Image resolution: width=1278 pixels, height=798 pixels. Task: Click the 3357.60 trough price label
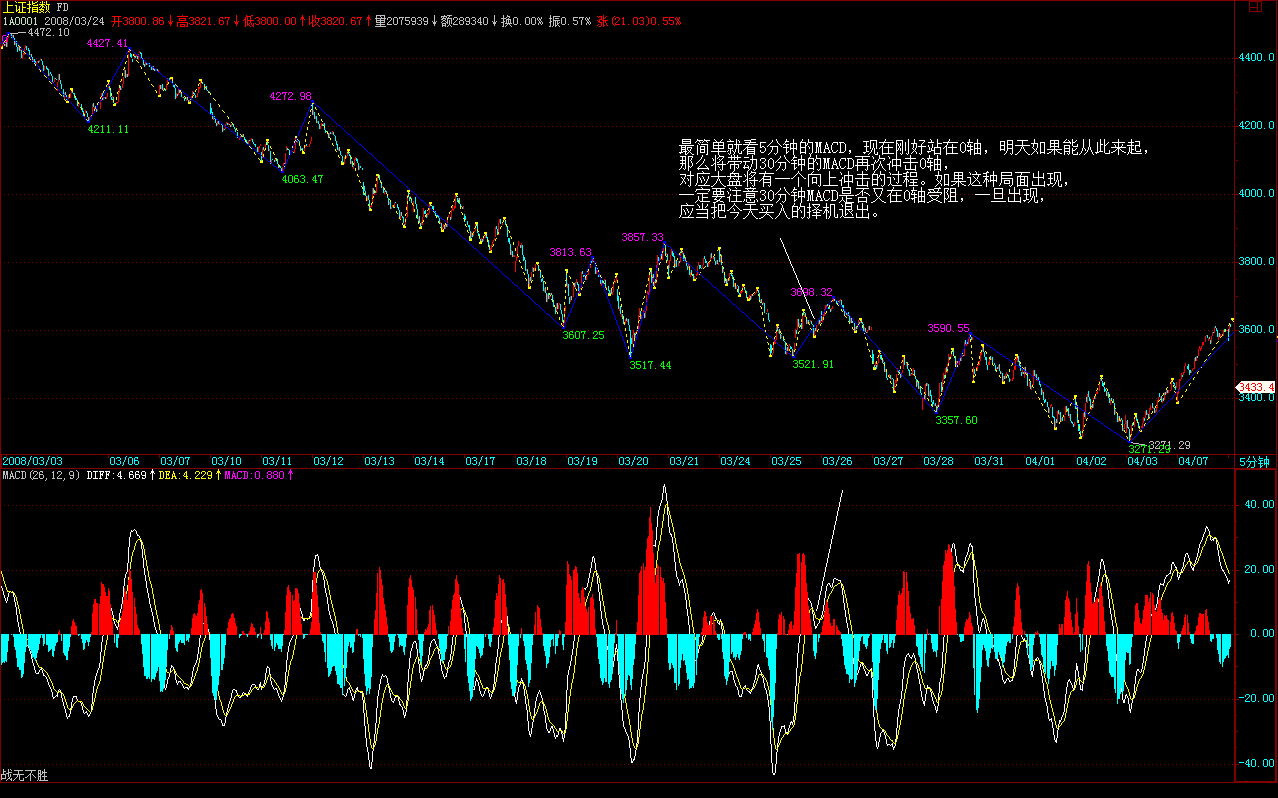[956, 420]
